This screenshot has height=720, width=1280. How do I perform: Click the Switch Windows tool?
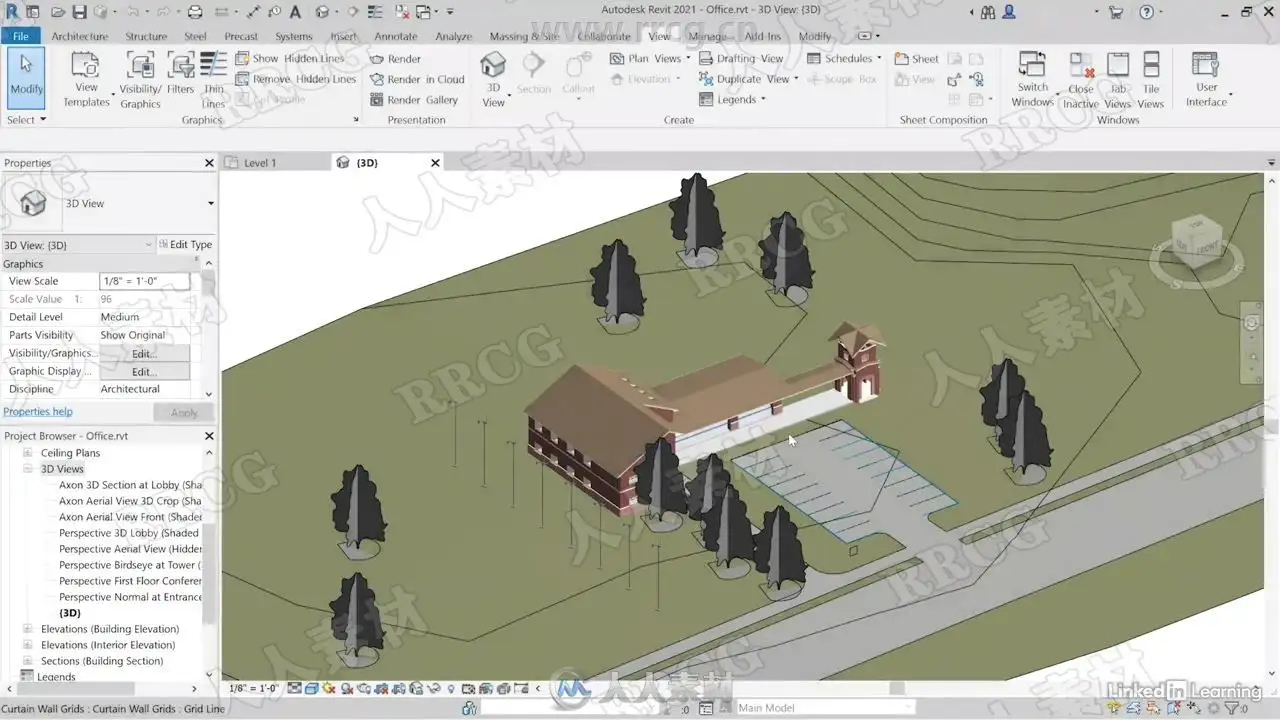point(1033,80)
